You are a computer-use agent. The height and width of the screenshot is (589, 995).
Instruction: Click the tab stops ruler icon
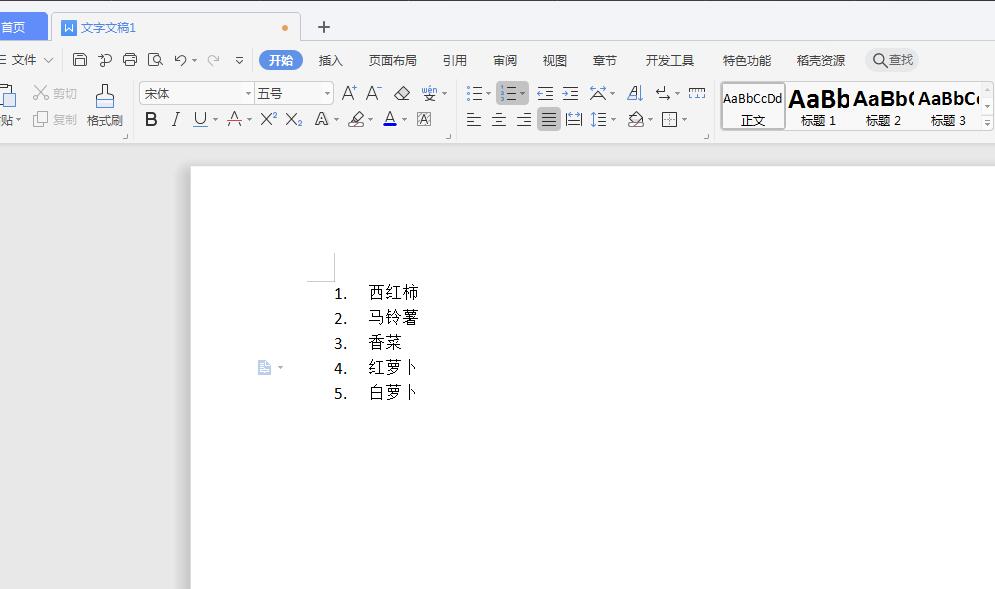[697, 93]
